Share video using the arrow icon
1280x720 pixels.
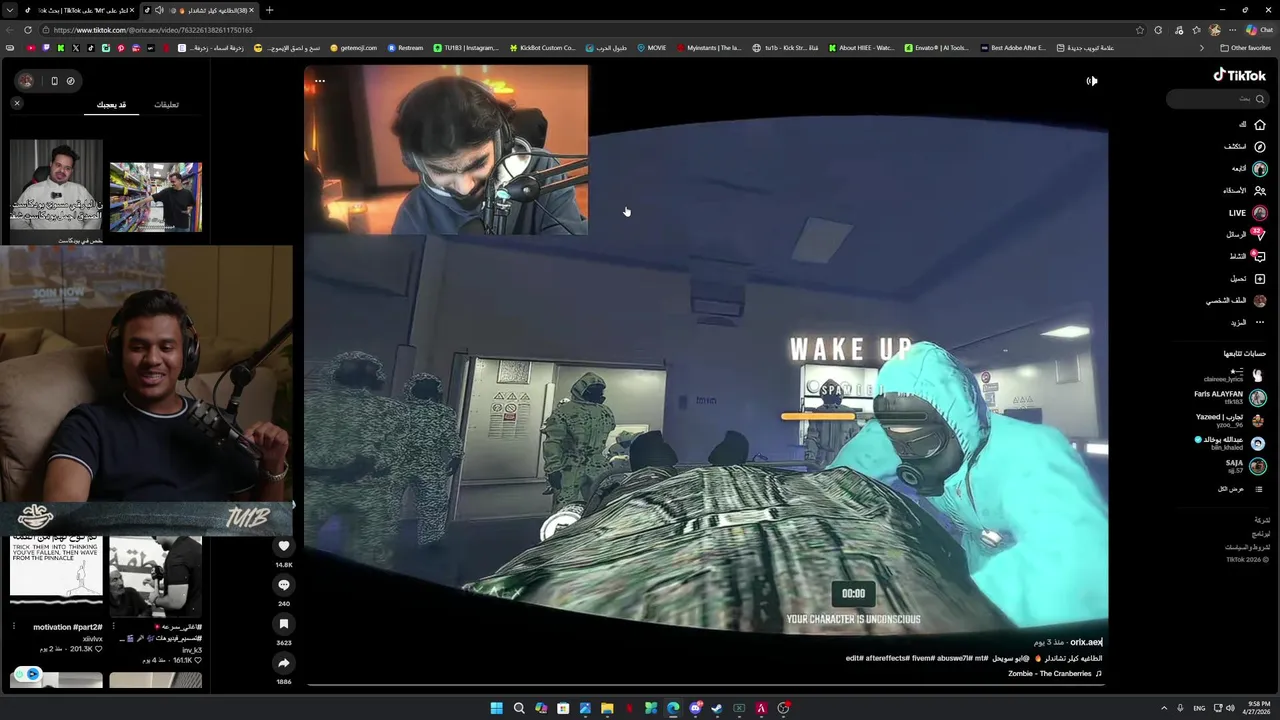click(x=284, y=663)
